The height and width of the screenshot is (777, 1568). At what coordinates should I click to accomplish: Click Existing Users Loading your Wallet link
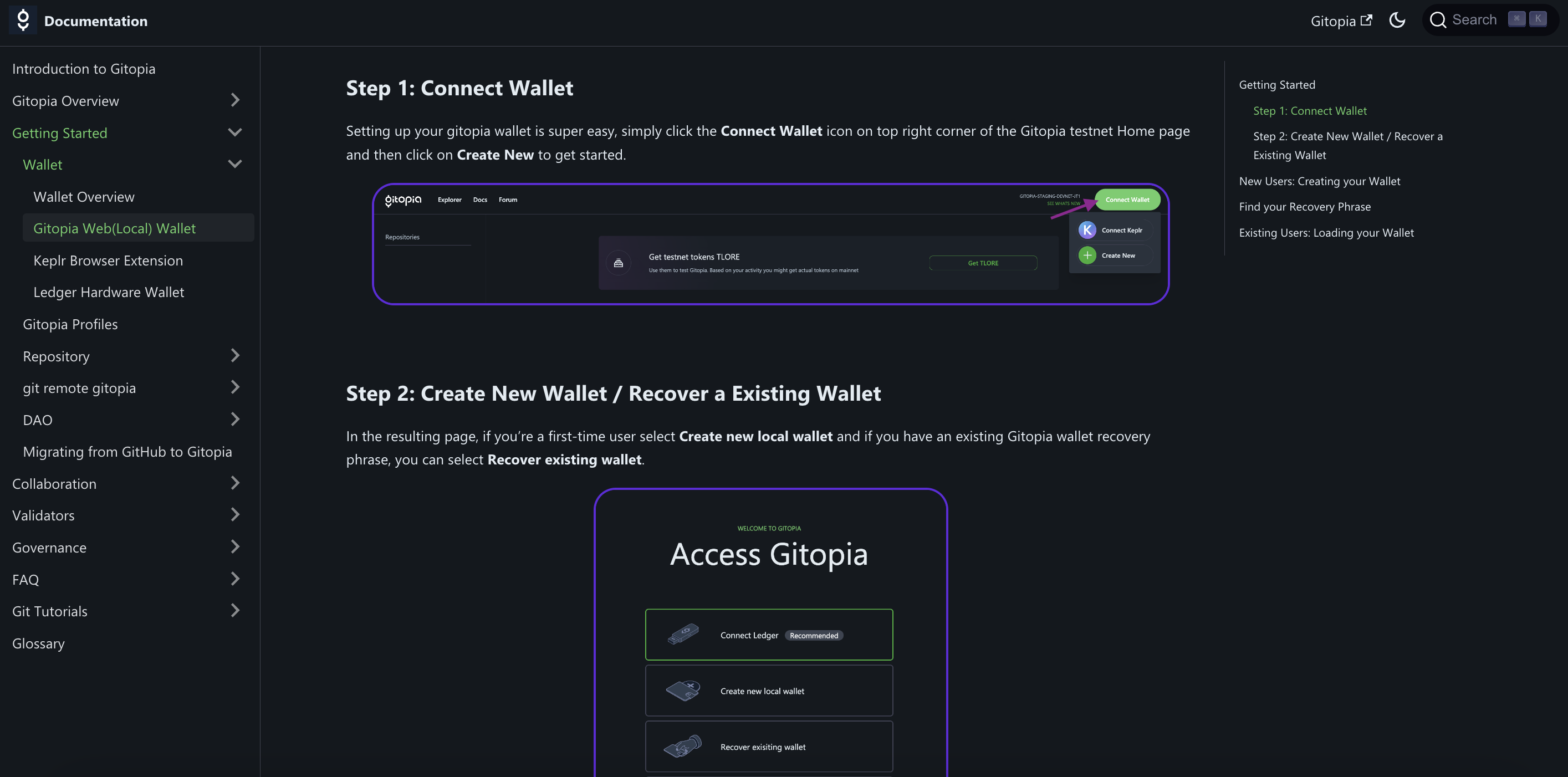(1326, 232)
